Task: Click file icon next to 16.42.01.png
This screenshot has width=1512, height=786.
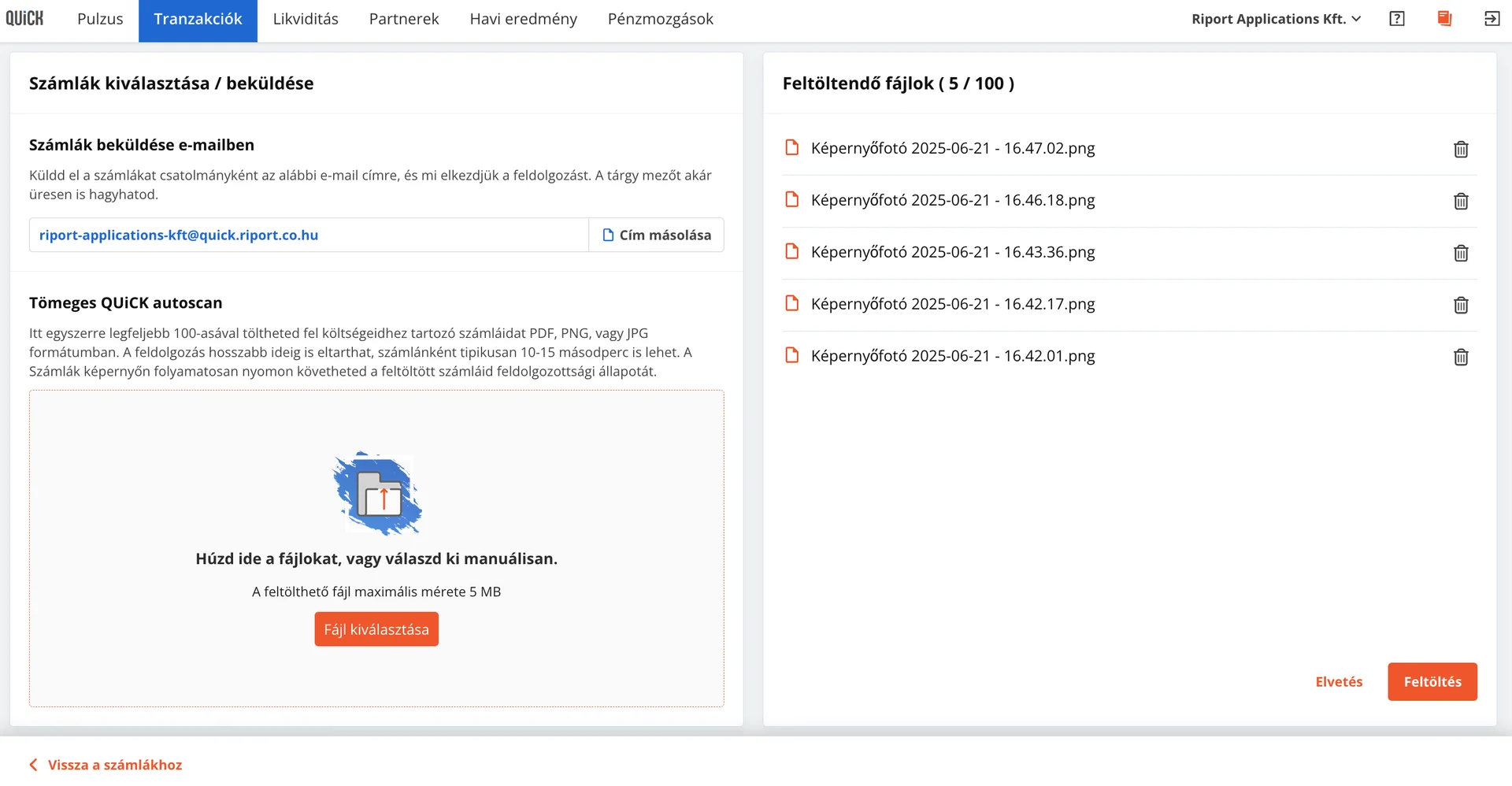Action: point(792,355)
